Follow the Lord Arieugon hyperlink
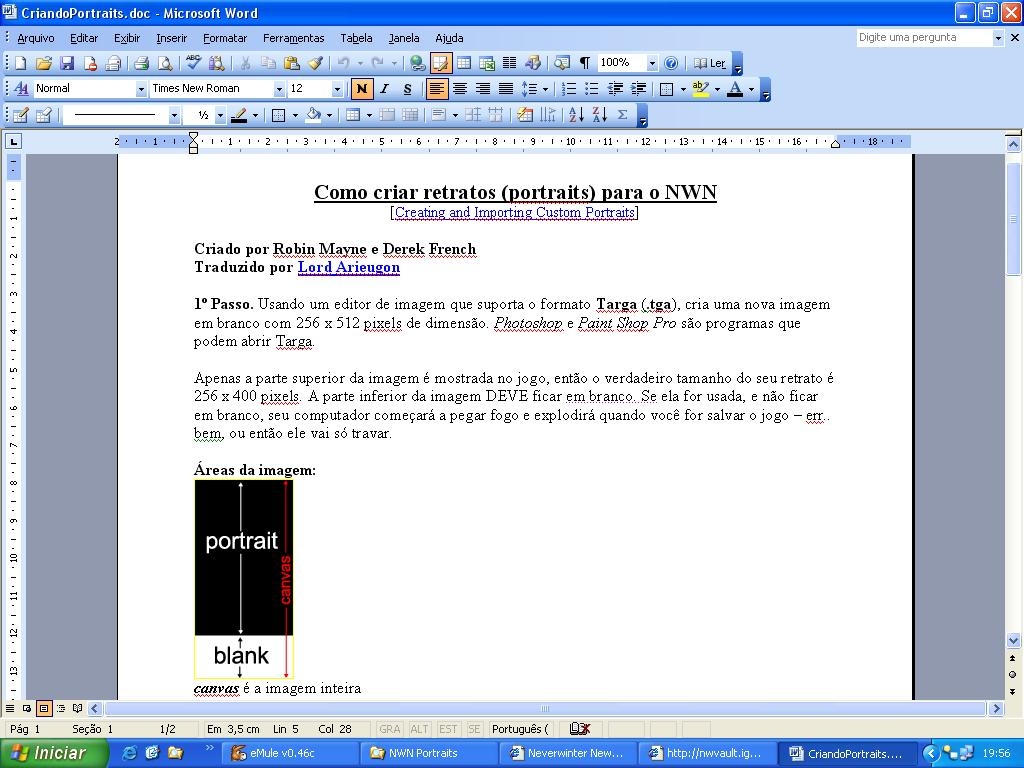The height and width of the screenshot is (768, 1024). [x=348, y=267]
